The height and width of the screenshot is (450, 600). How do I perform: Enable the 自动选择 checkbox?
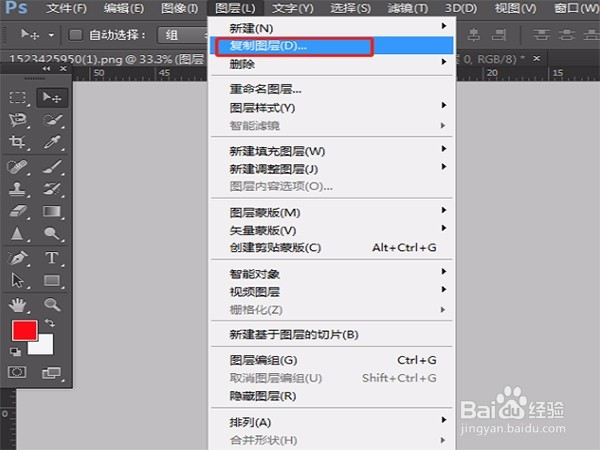click(x=75, y=35)
